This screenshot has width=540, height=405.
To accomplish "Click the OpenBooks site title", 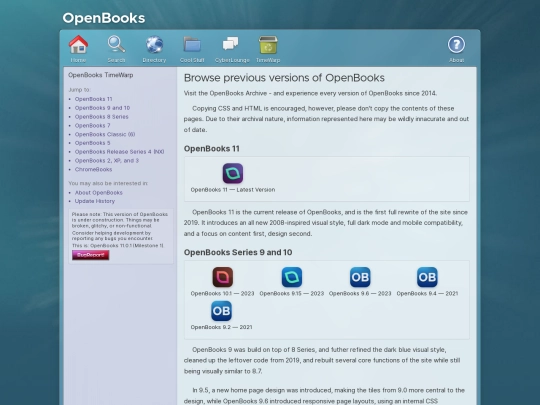I will pos(104,18).
